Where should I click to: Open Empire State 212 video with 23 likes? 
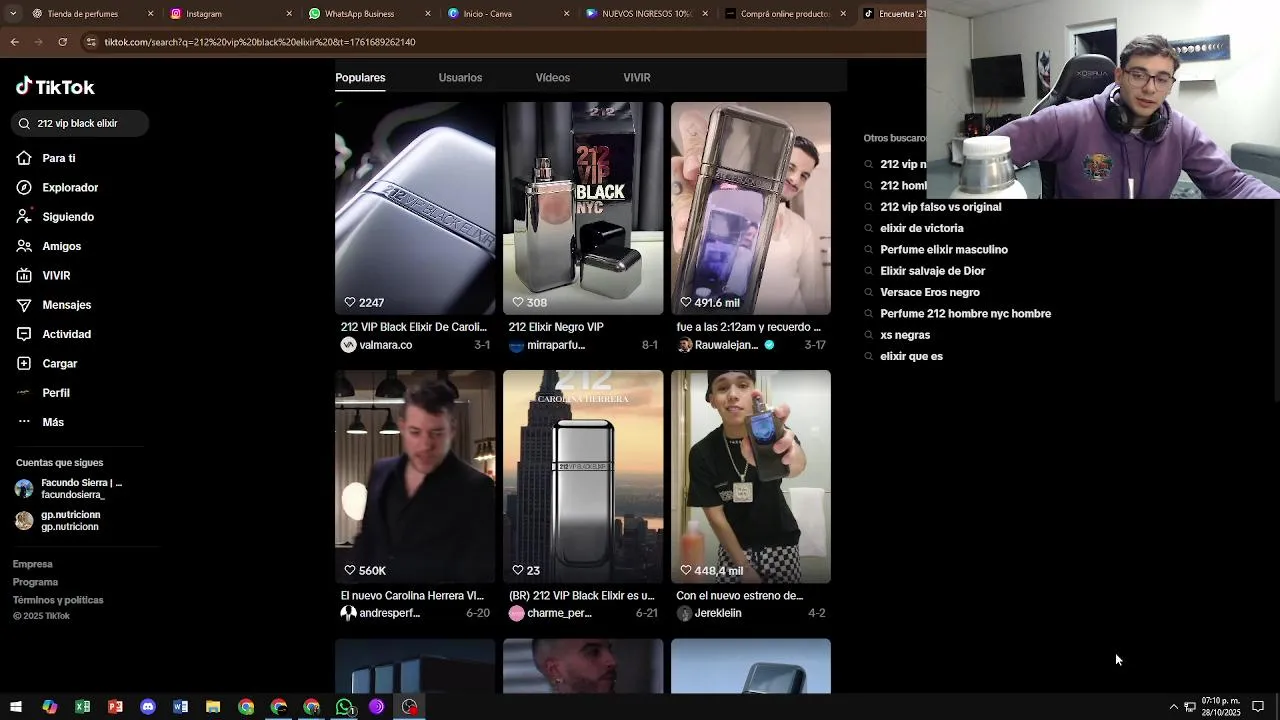pyautogui.click(x=583, y=476)
